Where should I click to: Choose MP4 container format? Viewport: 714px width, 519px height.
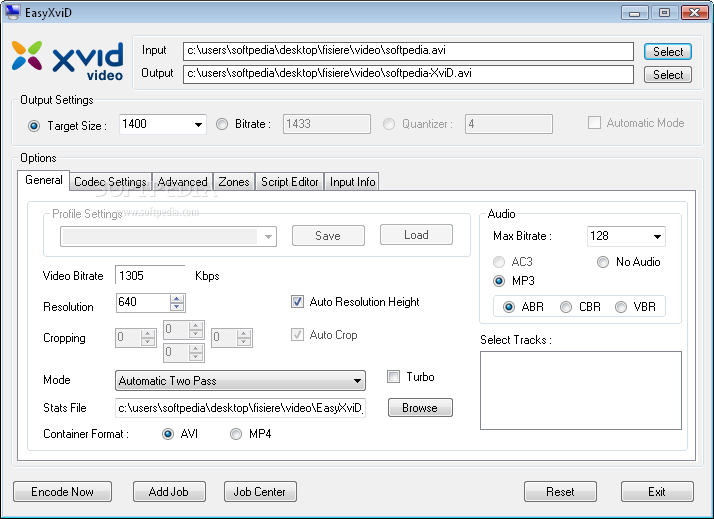point(236,434)
